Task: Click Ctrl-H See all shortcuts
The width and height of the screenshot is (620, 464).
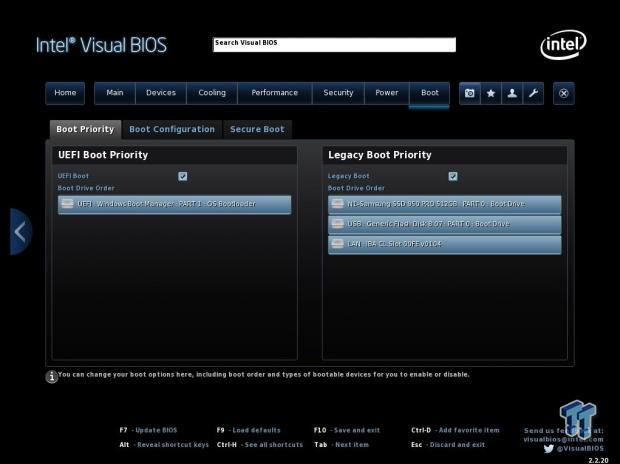Action: 260,445
